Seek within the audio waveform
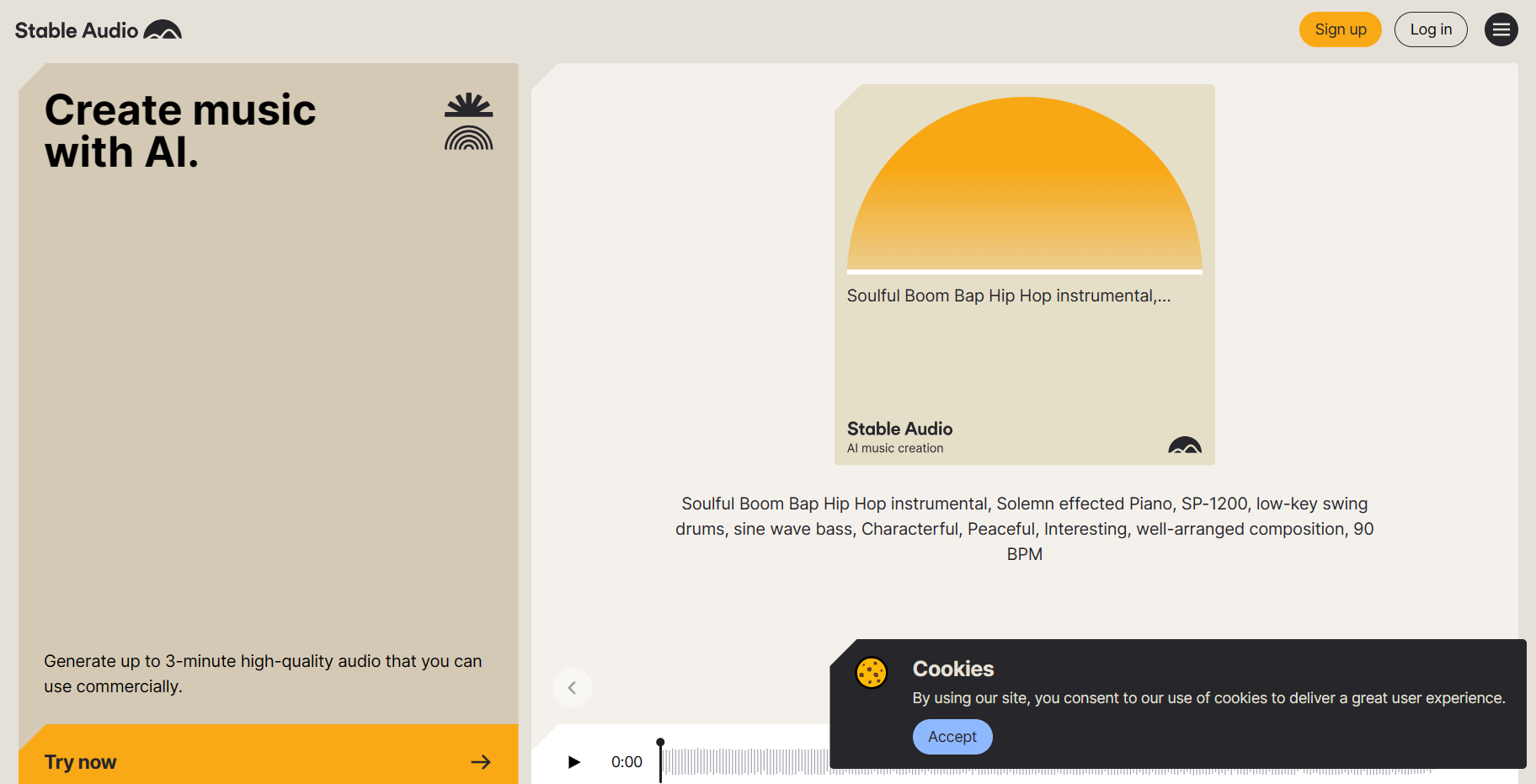Image resolution: width=1536 pixels, height=784 pixels. click(x=749, y=762)
